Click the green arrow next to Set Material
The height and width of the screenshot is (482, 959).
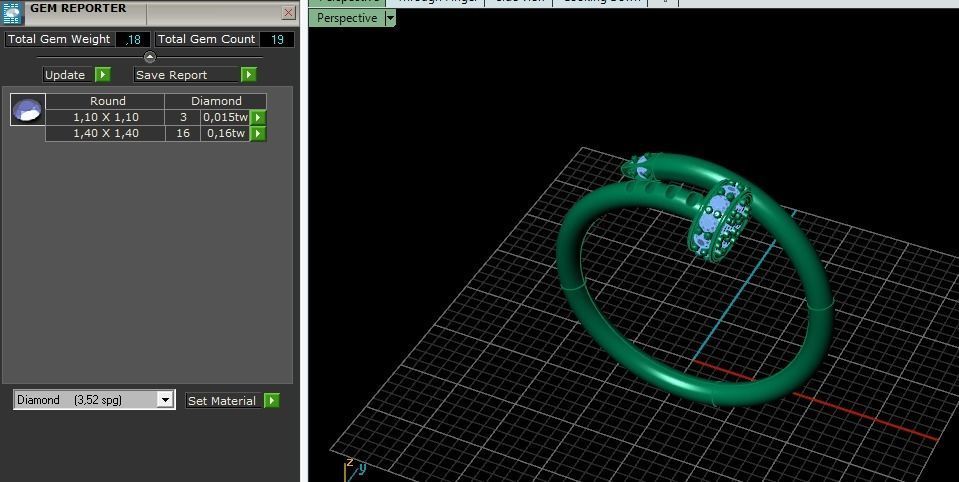pyautogui.click(x=272, y=401)
